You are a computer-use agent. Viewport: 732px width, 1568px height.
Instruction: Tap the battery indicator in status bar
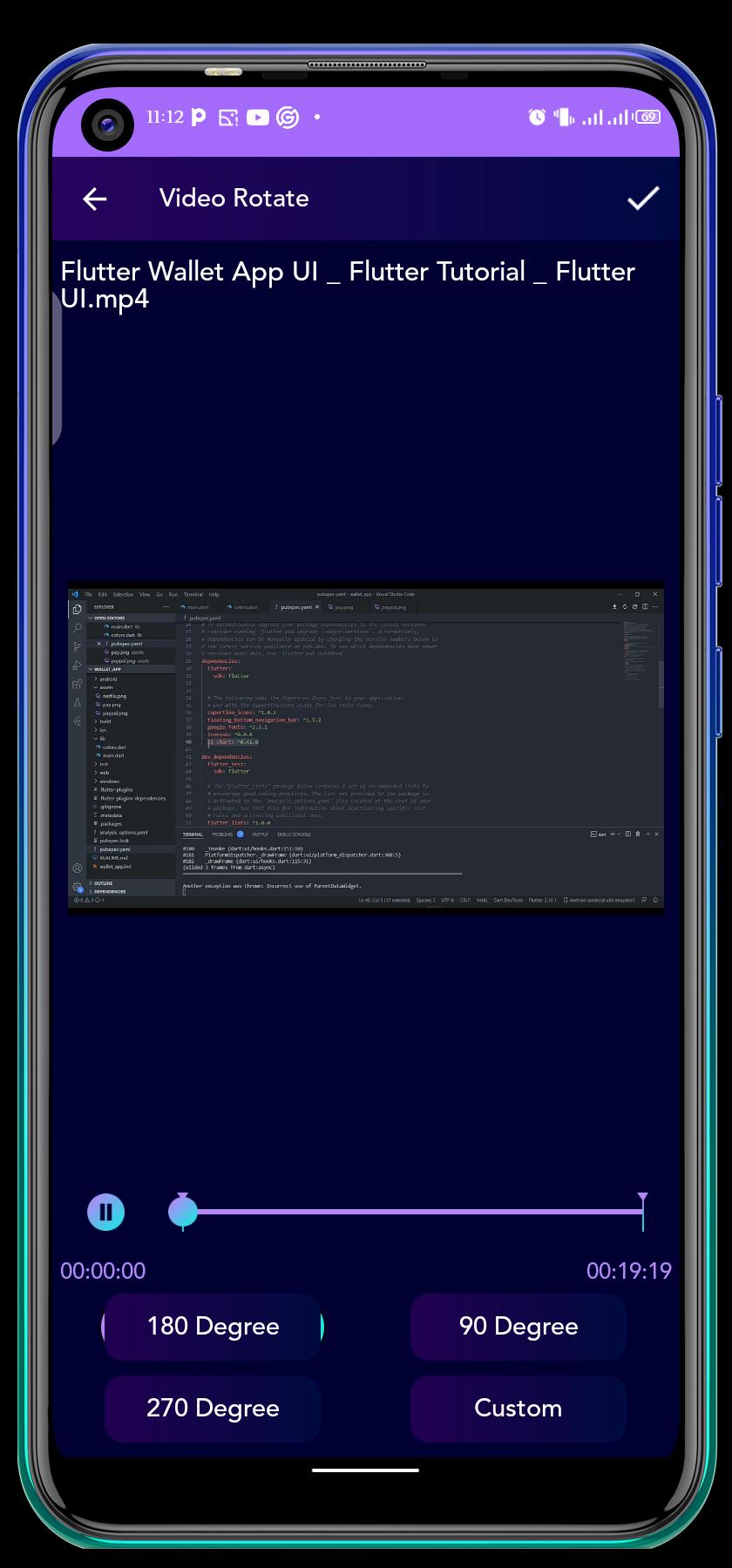(648, 117)
